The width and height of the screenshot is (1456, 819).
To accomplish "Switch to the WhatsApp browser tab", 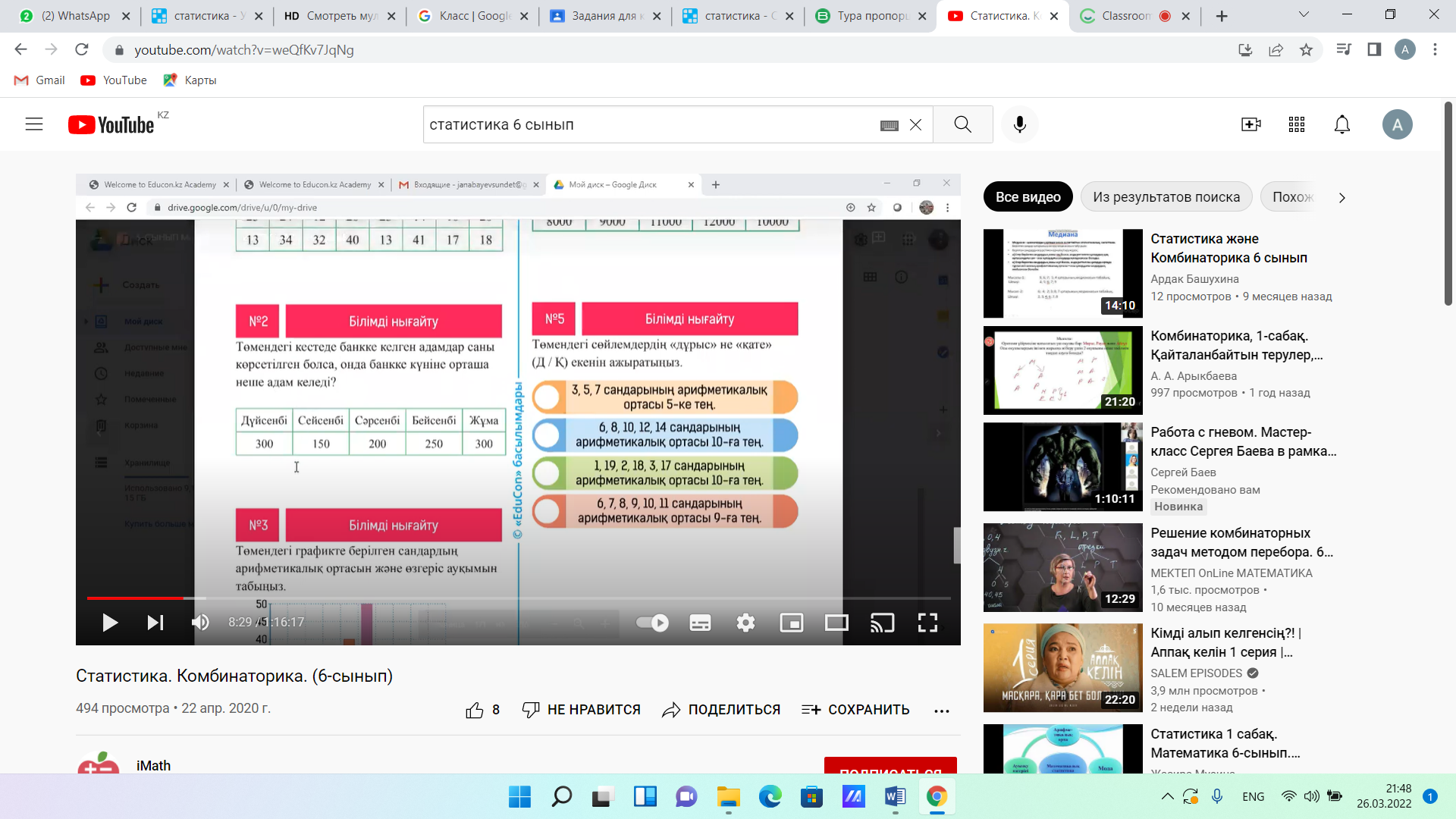I will tap(74, 16).
